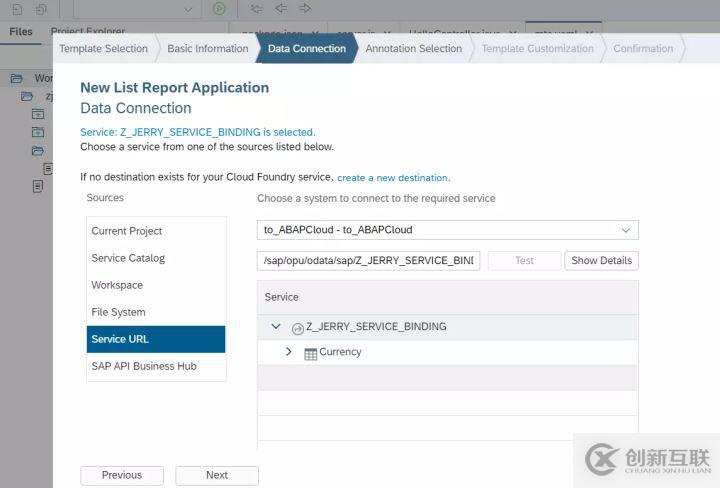Click the beautify icon left of the back arrow
The image size is (720, 488).
coord(256,8)
